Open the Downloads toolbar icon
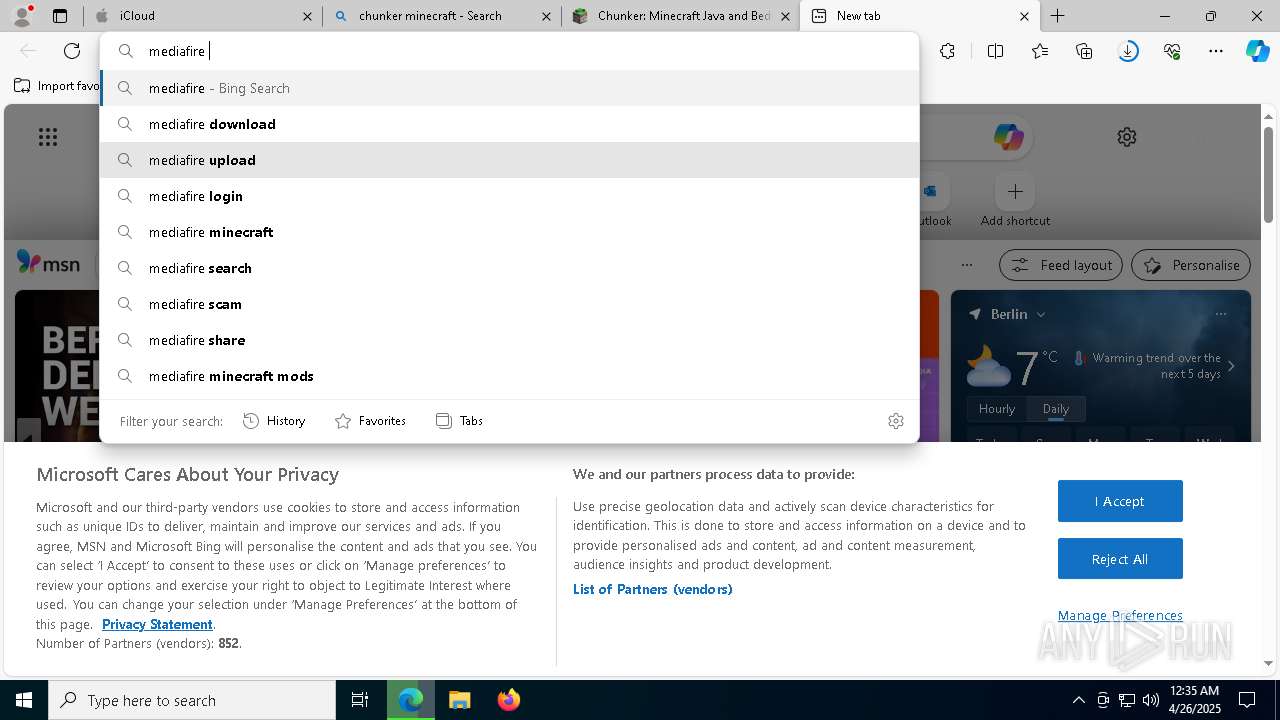The image size is (1280, 720). pyautogui.click(x=1128, y=51)
